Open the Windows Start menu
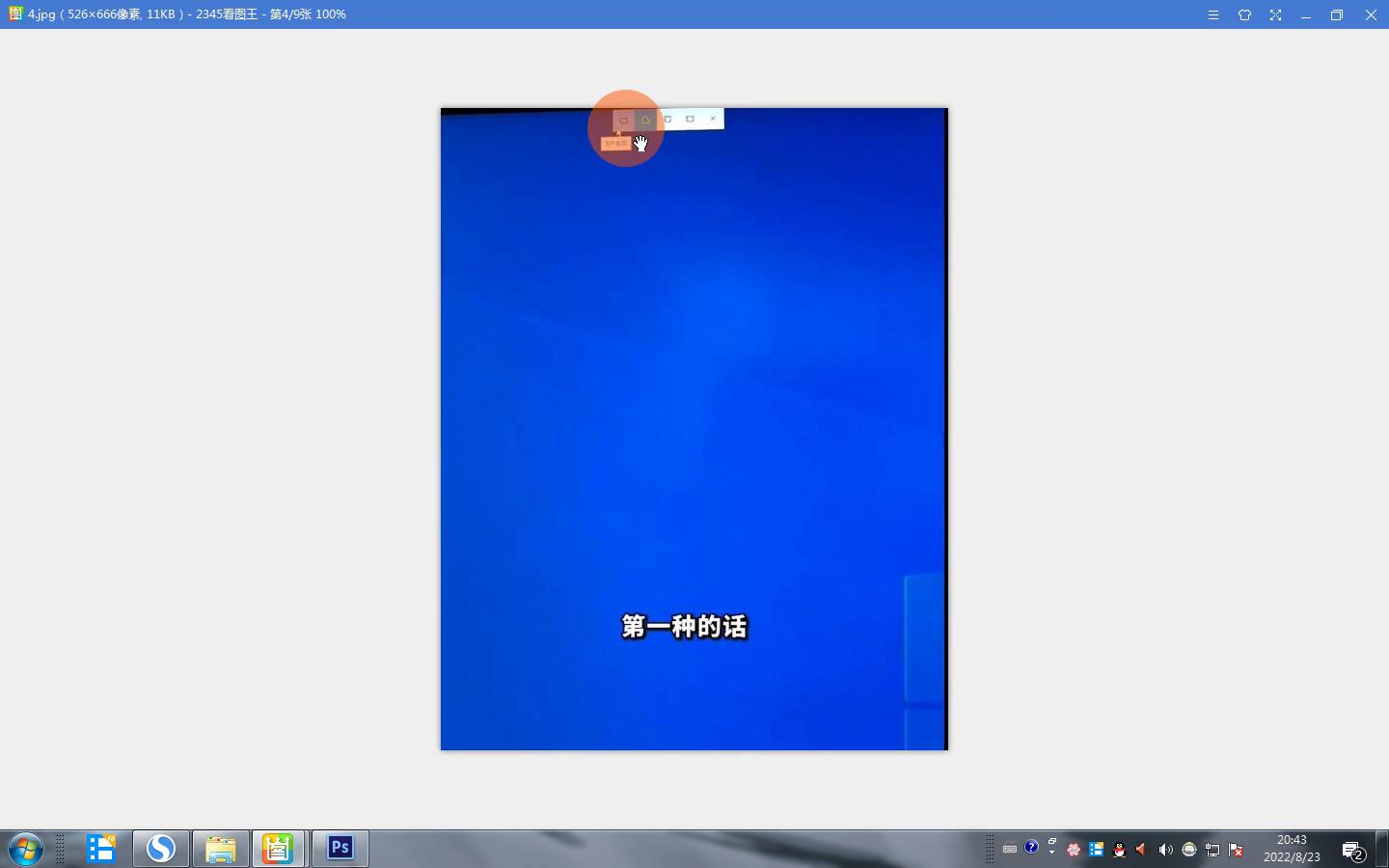 click(26, 849)
